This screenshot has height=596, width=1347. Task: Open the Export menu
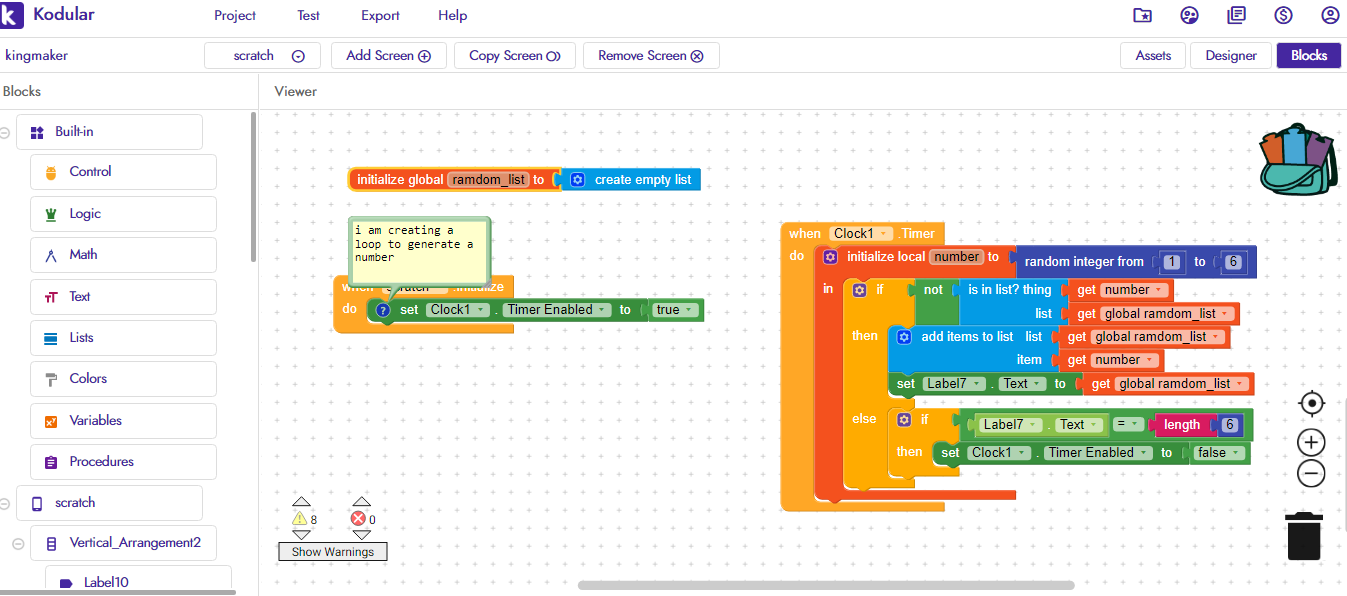tap(380, 16)
